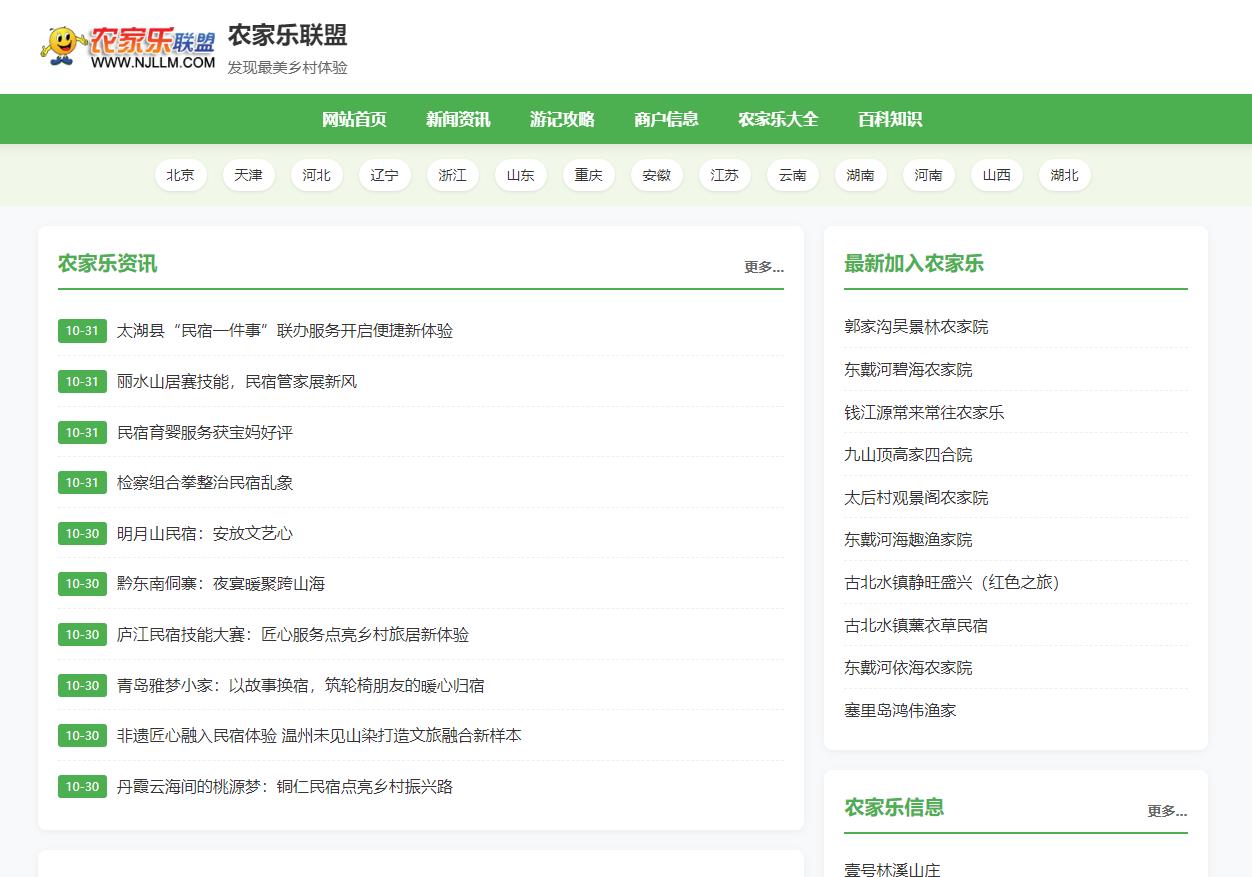Select the 浙江 region filter

[452, 174]
